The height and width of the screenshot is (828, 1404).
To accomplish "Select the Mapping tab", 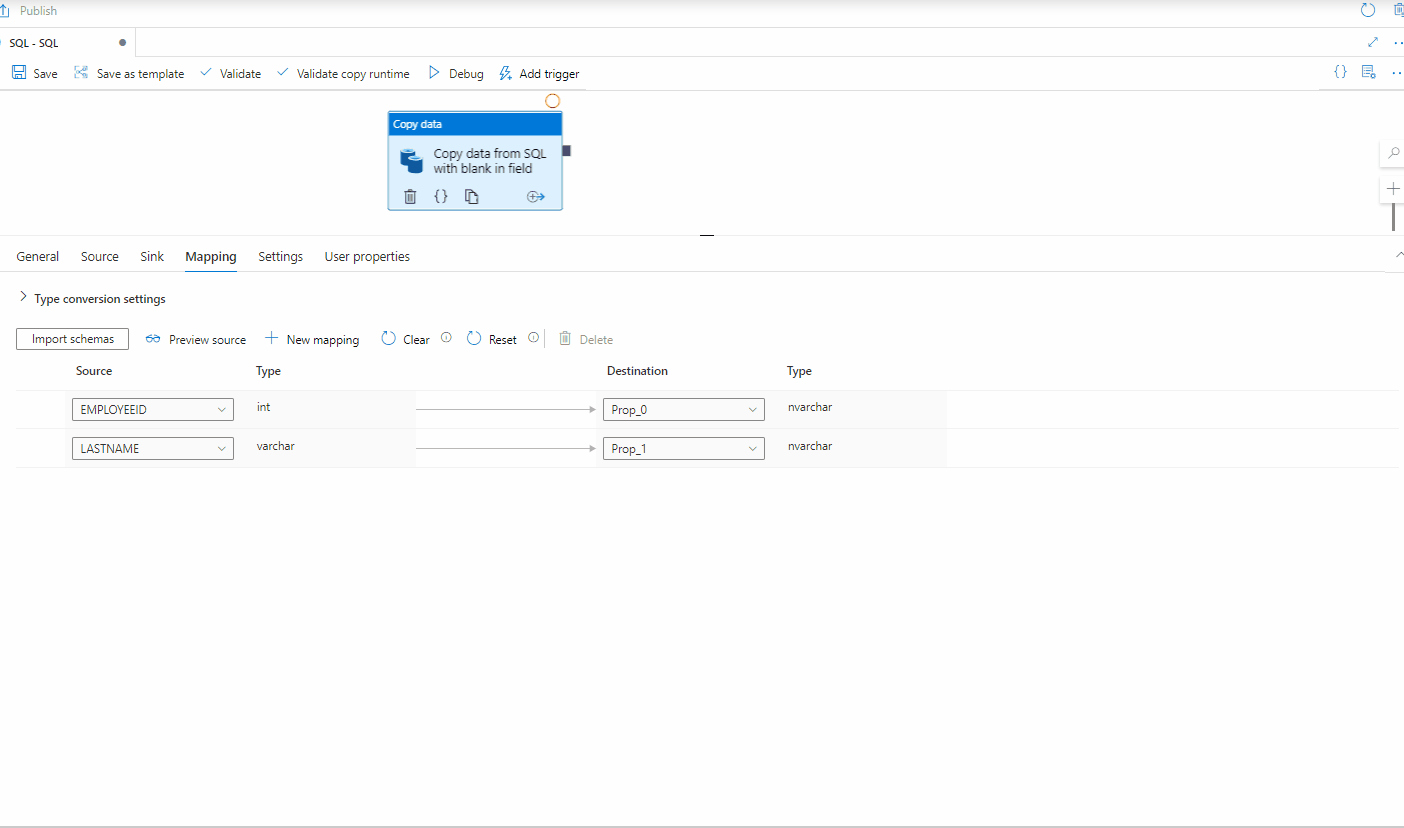I will [x=211, y=256].
